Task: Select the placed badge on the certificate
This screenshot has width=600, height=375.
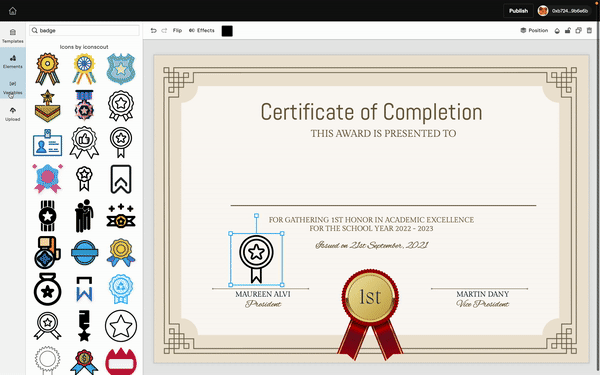Action: 256,259
